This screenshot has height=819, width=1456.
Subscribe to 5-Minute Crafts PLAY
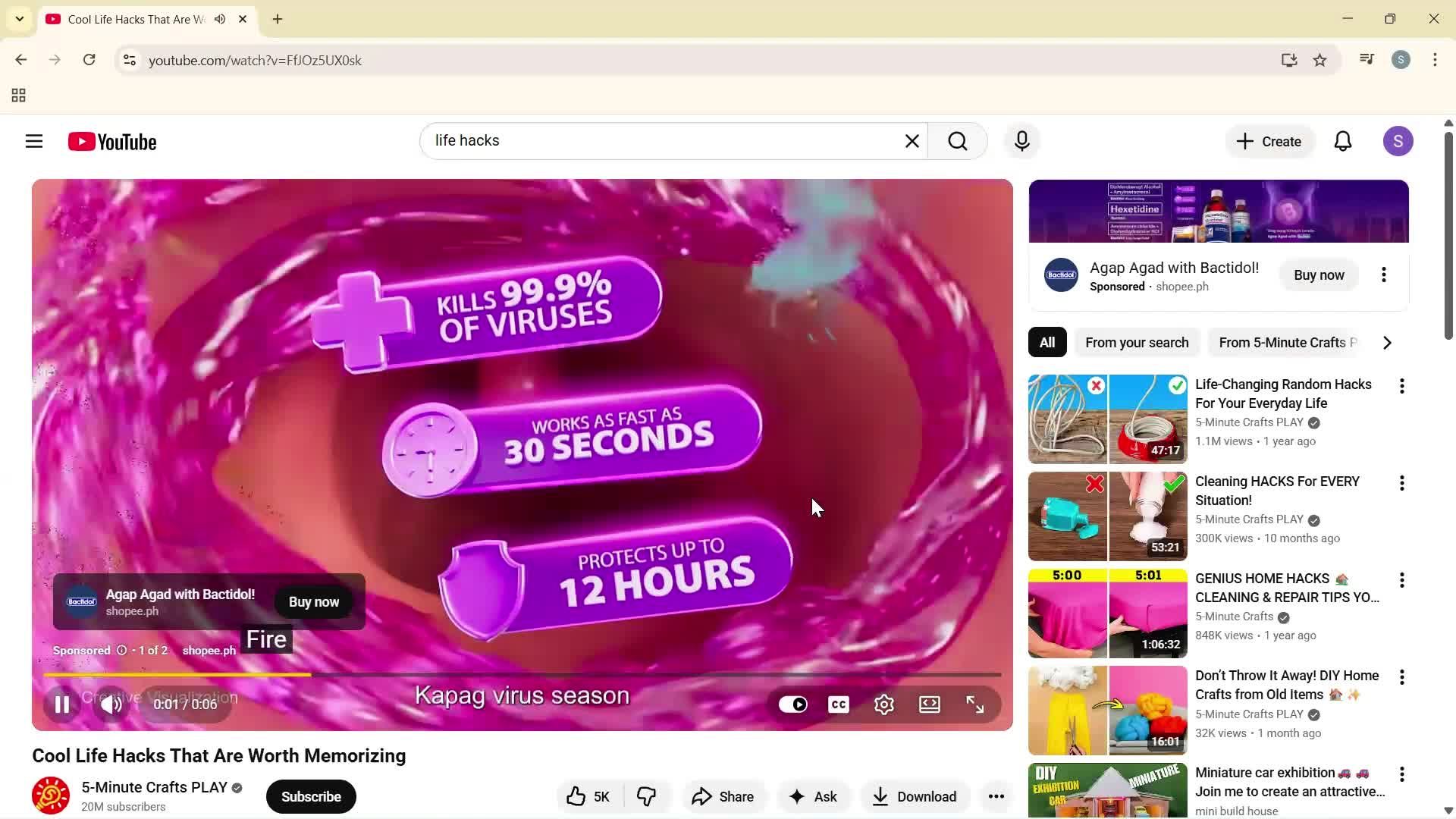[x=310, y=796]
